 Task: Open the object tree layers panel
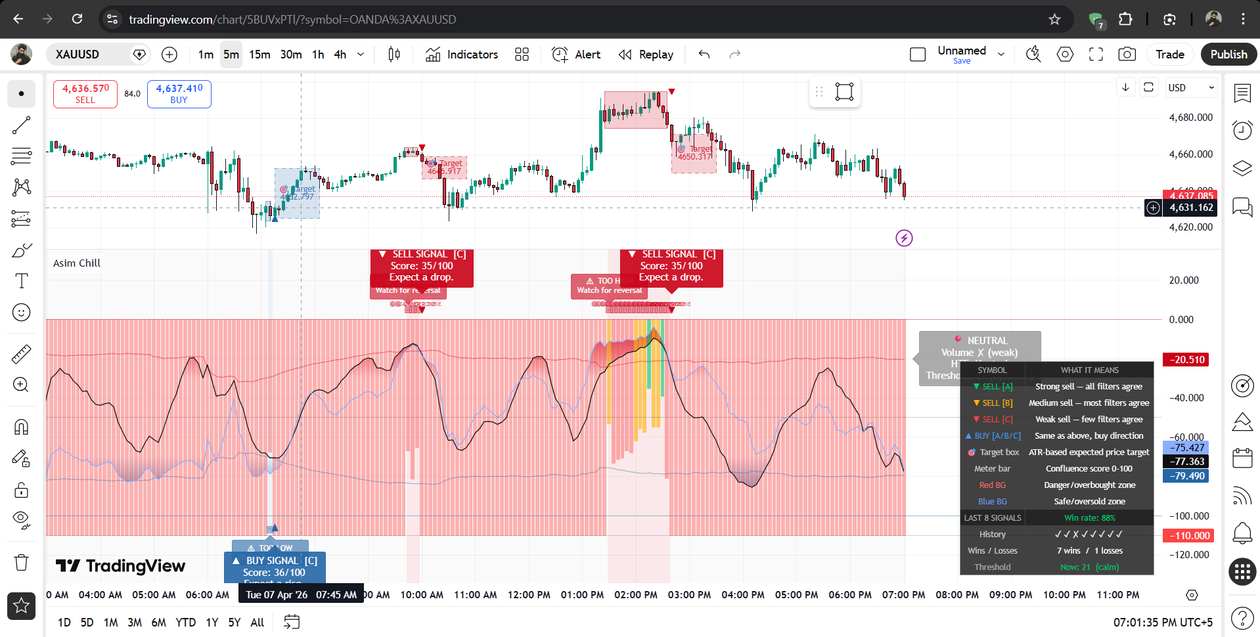tap(1243, 167)
